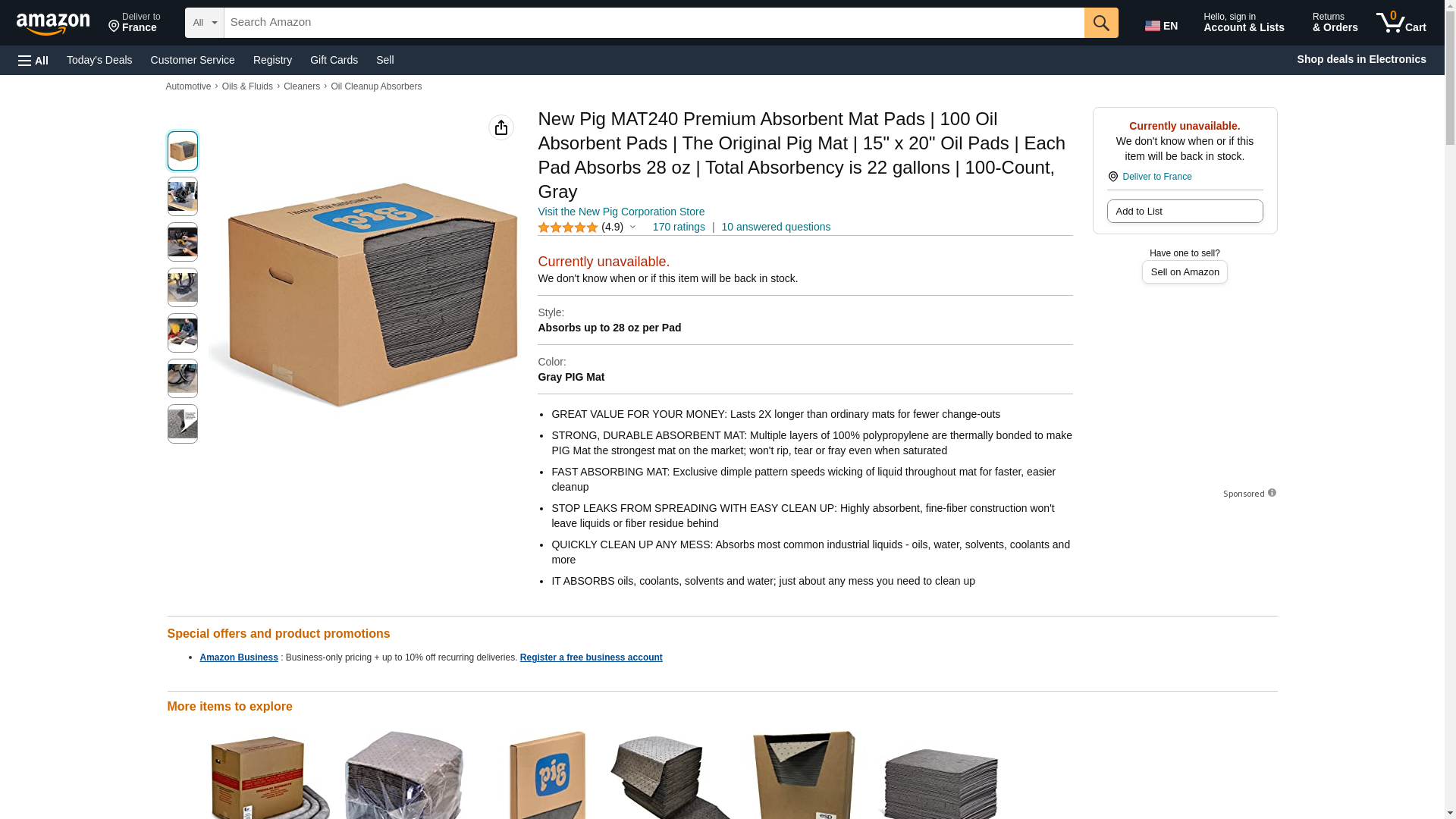The image size is (1456, 819).
Task: Open the shopping cart icon
Action: [x=1401, y=23]
